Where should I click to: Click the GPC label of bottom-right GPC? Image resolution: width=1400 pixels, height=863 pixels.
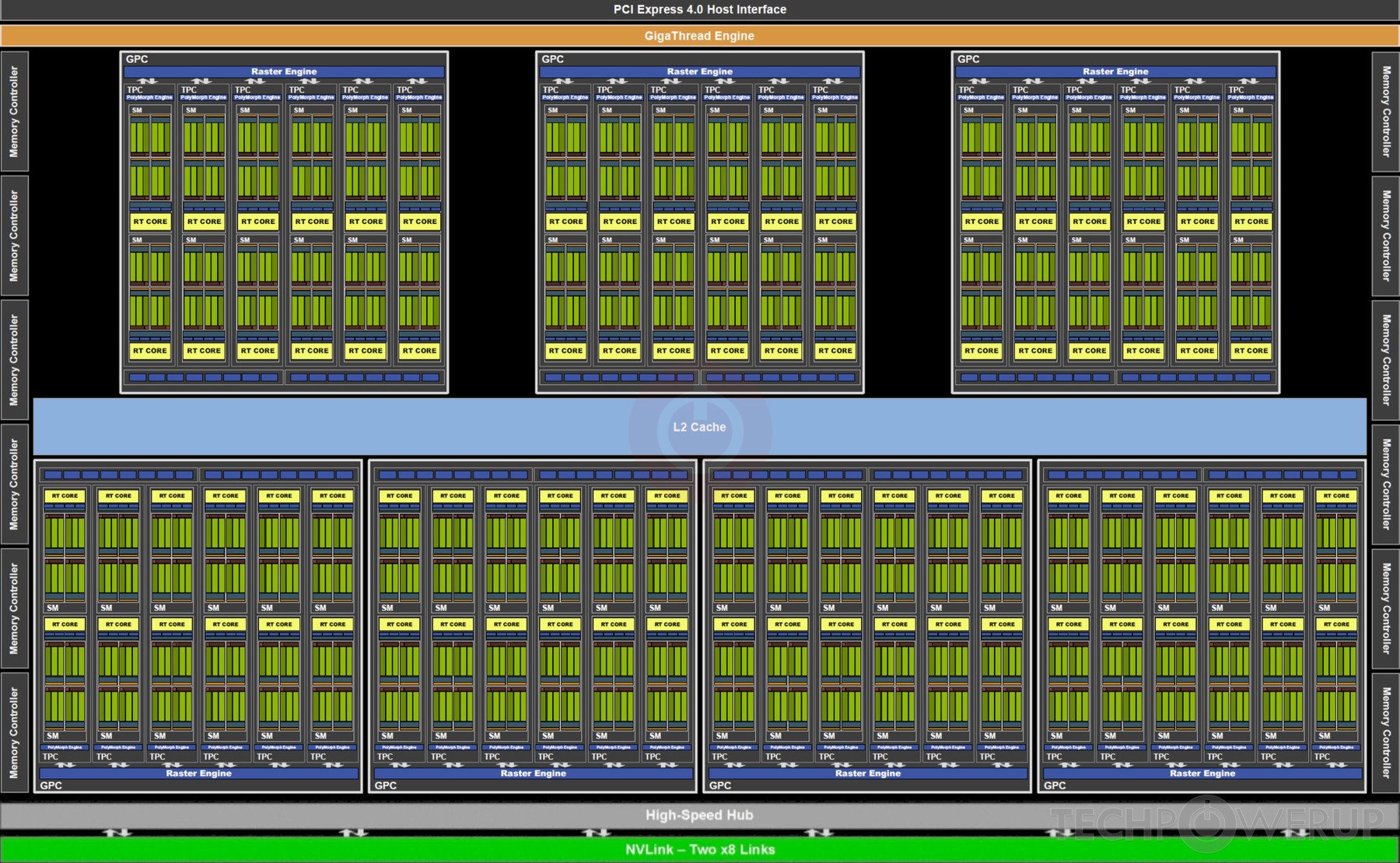click(x=1055, y=786)
